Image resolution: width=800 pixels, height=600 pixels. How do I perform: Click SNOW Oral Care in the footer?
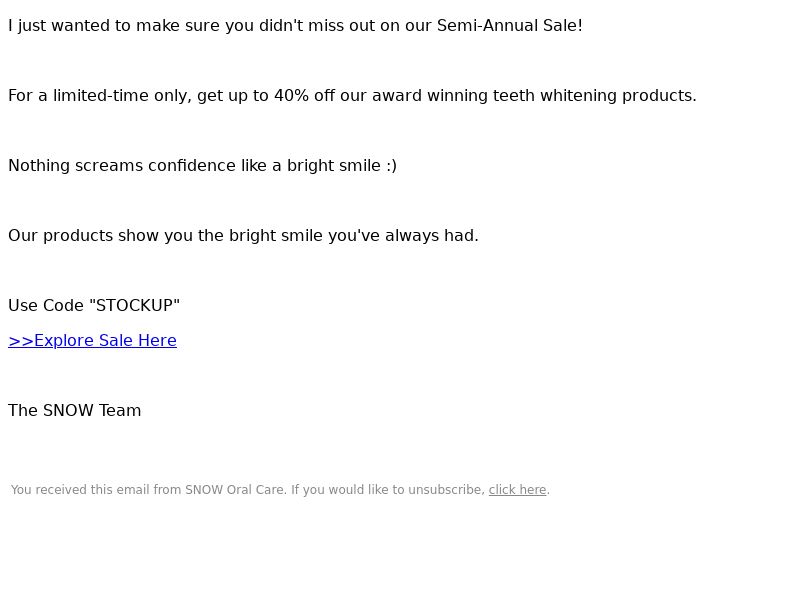[235, 490]
